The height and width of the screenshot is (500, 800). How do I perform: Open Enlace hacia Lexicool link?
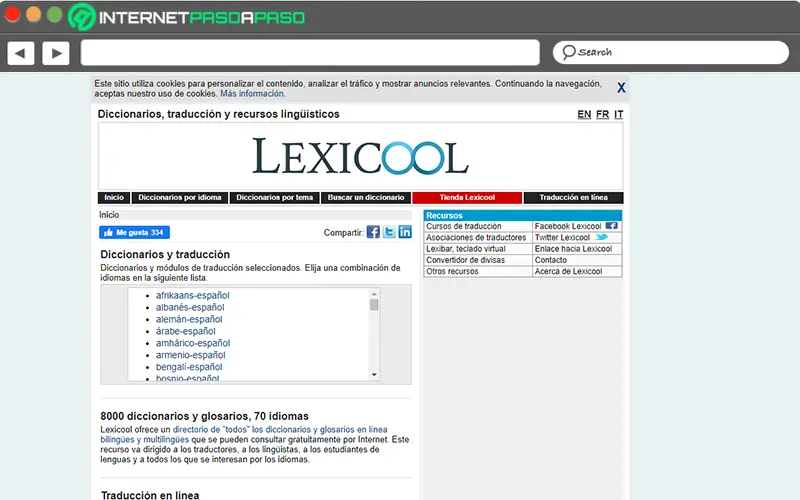pos(573,249)
